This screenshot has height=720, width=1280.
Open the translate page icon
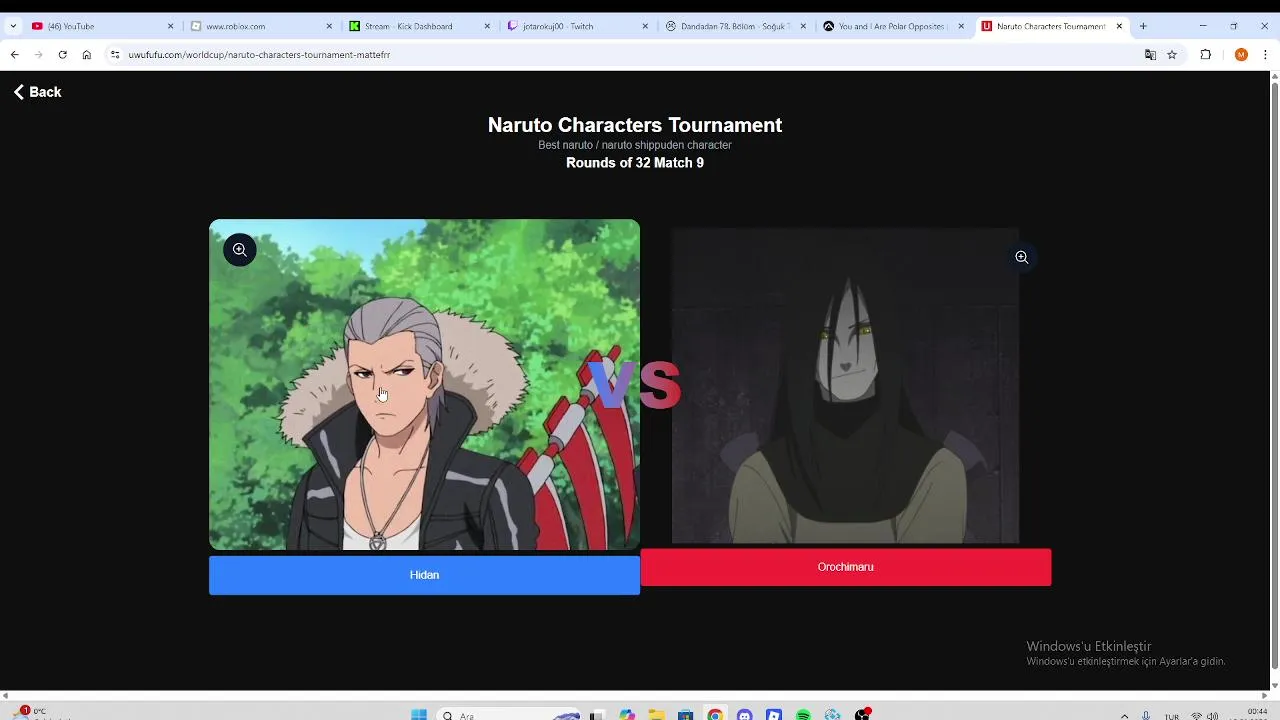pos(1150,55)
